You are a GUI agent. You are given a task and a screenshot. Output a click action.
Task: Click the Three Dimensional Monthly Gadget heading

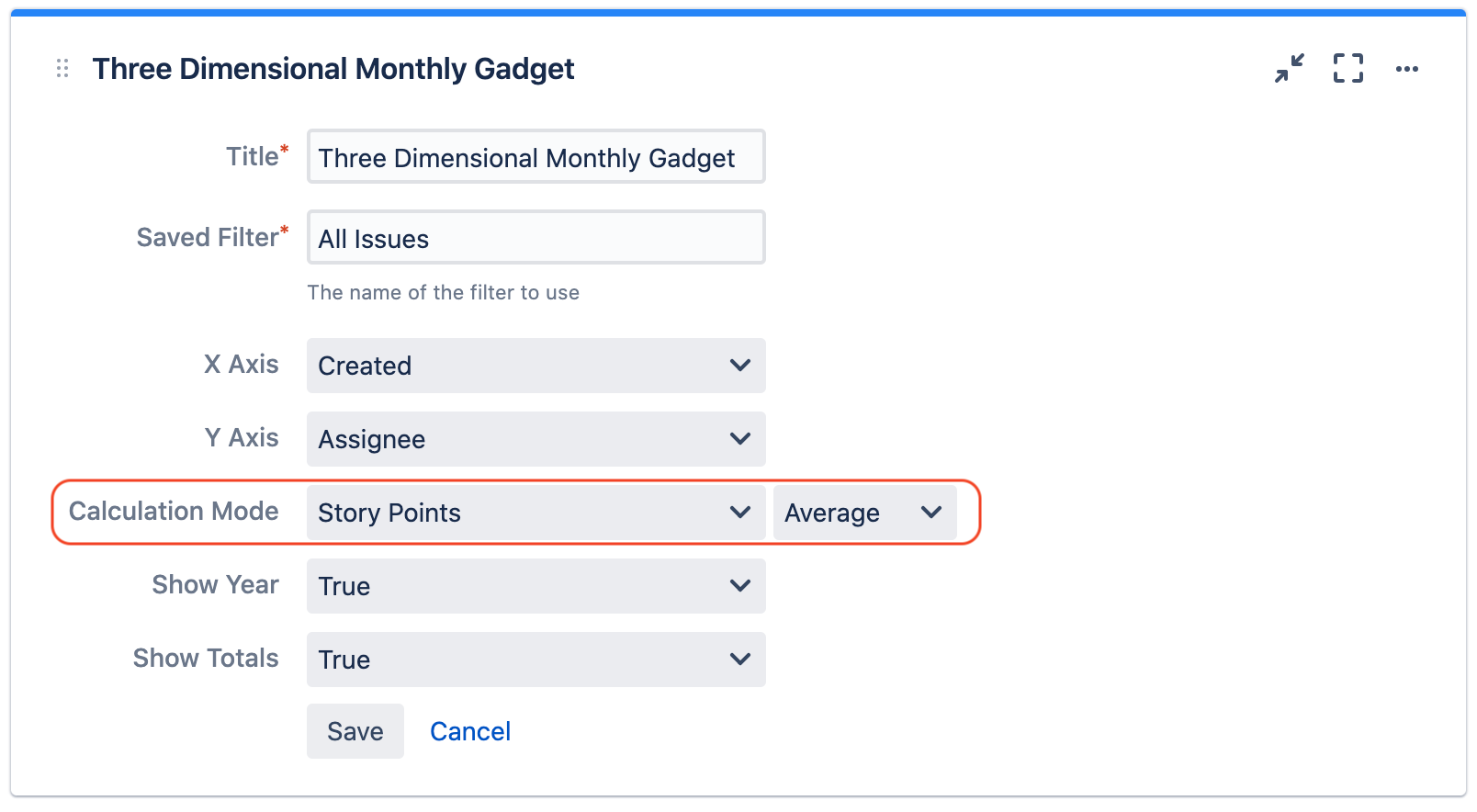(x=333, y=69)
